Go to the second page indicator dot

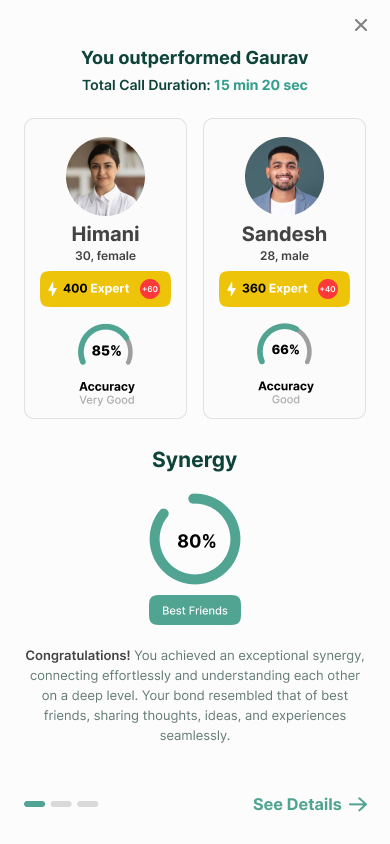pyautogui.click(x=61, y=804)
